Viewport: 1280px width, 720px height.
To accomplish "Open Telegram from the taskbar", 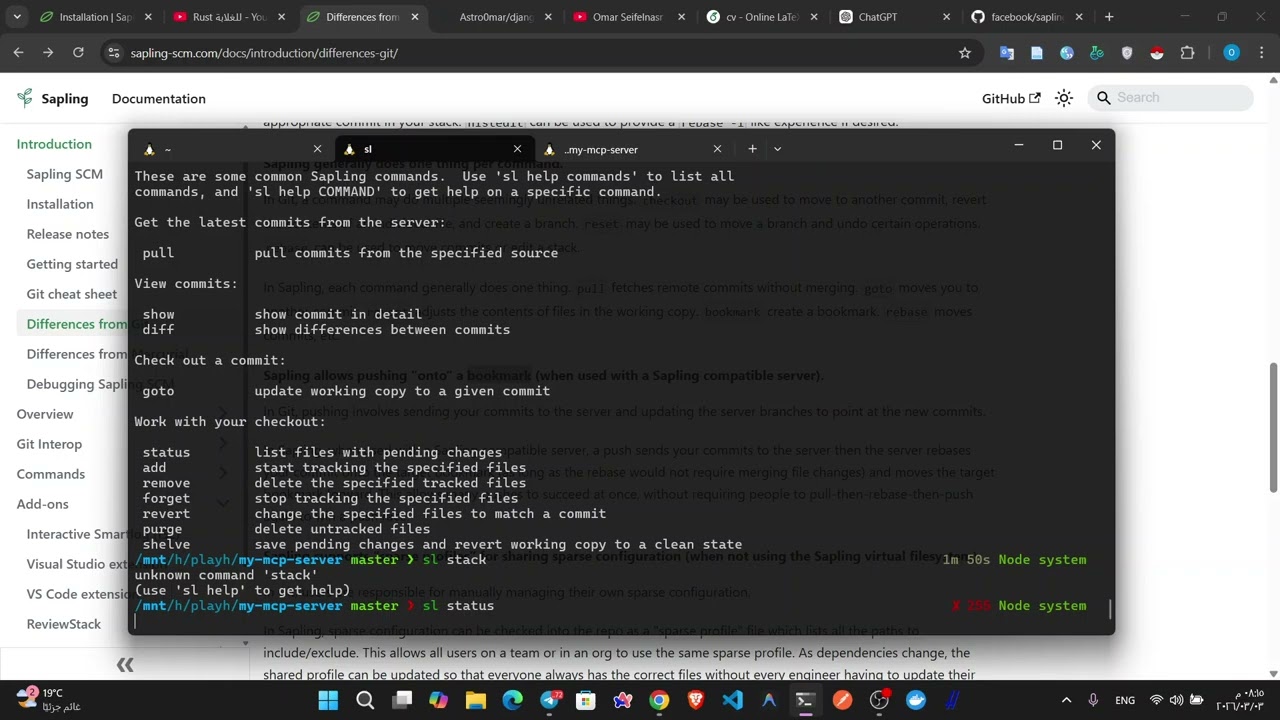I will point(549,700).
